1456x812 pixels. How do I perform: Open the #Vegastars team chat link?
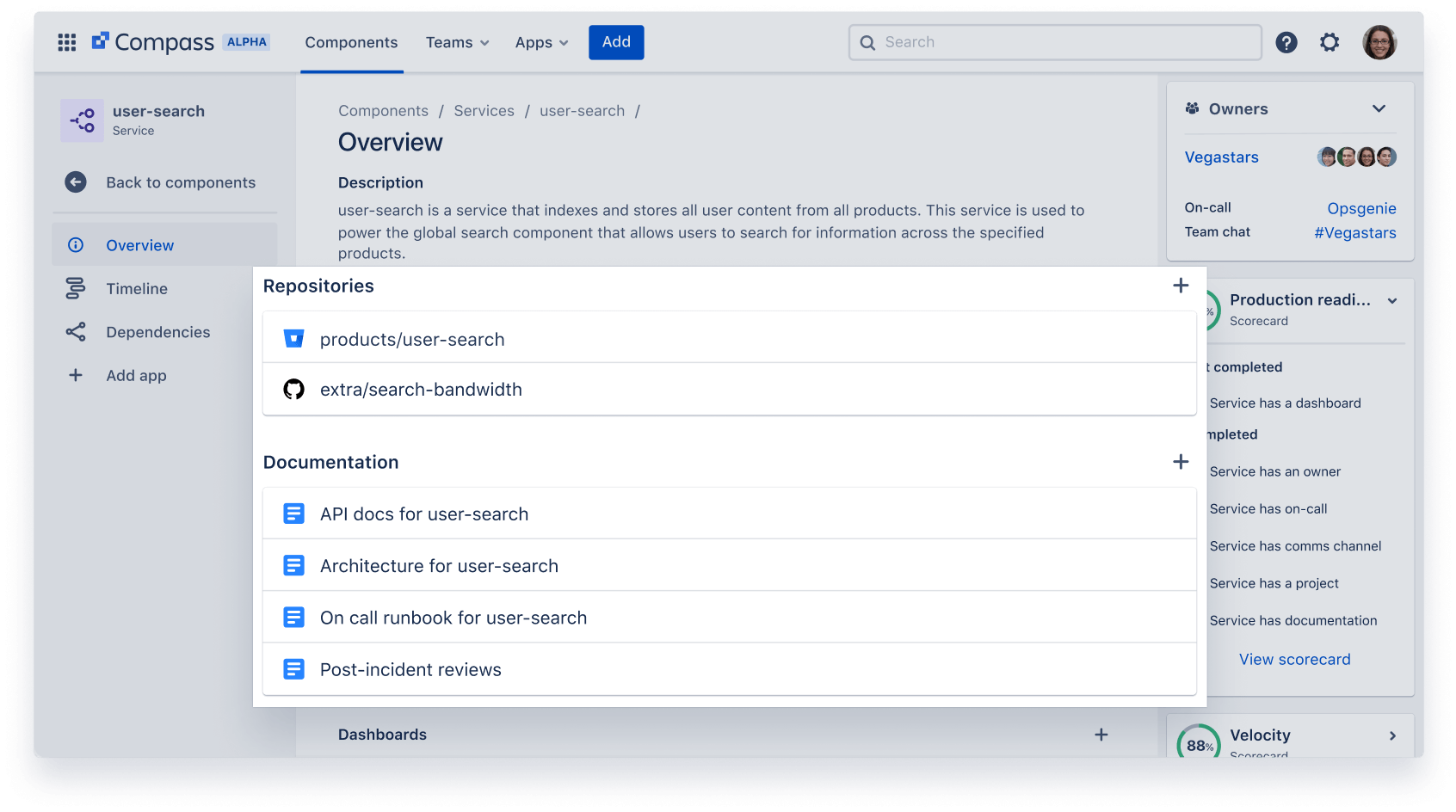1355,232
